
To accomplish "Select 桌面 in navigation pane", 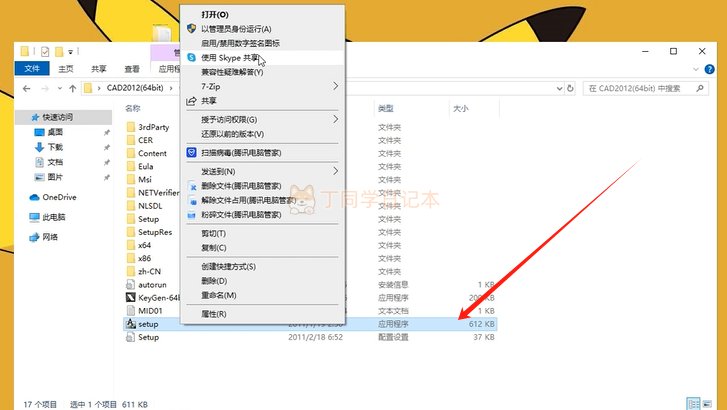I will click(55, 132).
